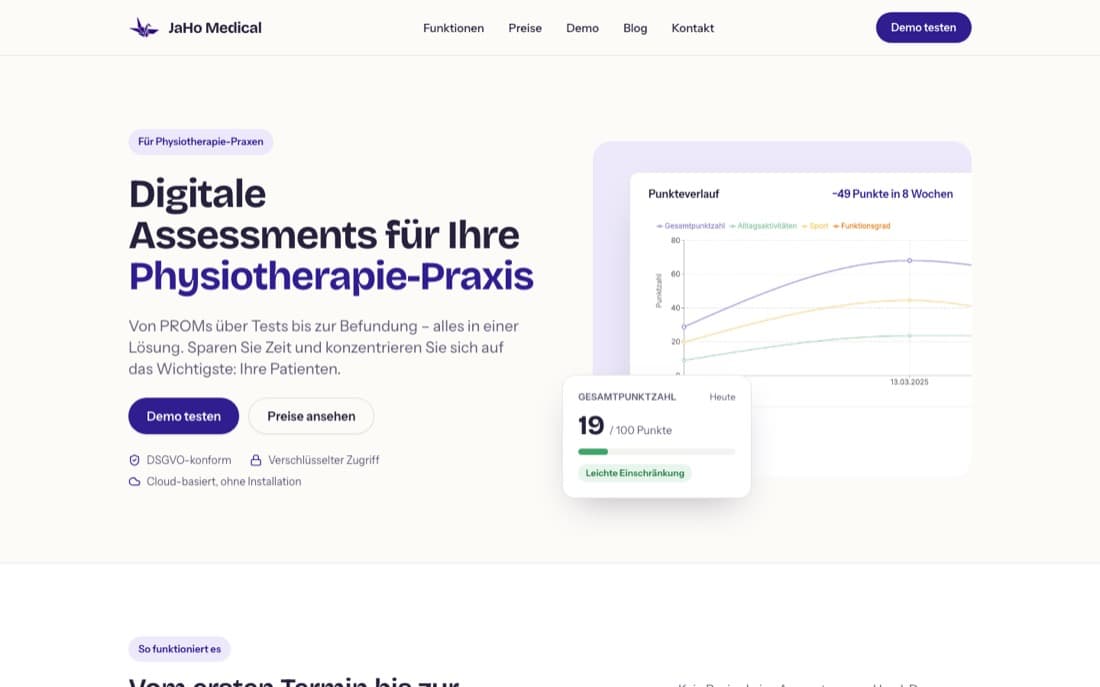Toggle Sport series in chart legend
Screen dimensions: 1100x687
pyautogui.click(x=815, y=226)
